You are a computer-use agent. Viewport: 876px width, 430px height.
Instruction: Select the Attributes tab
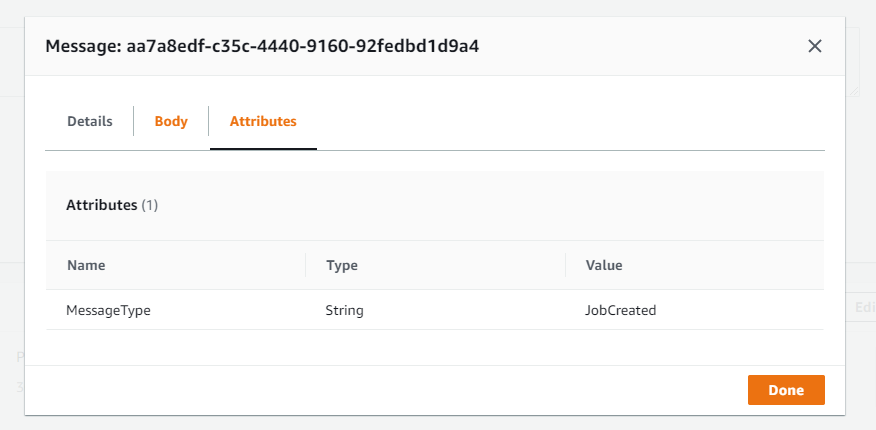263,121
